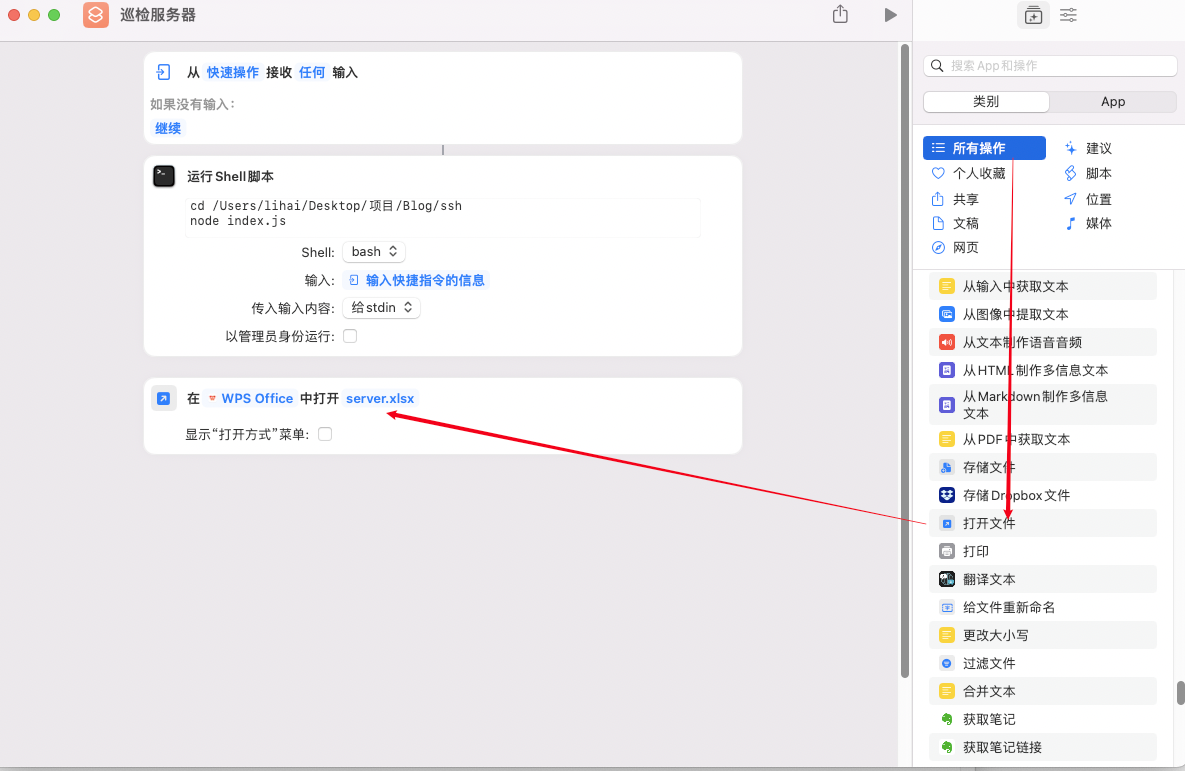Click the WPS Office app selector
The image size is (1185, 771).
250,398
